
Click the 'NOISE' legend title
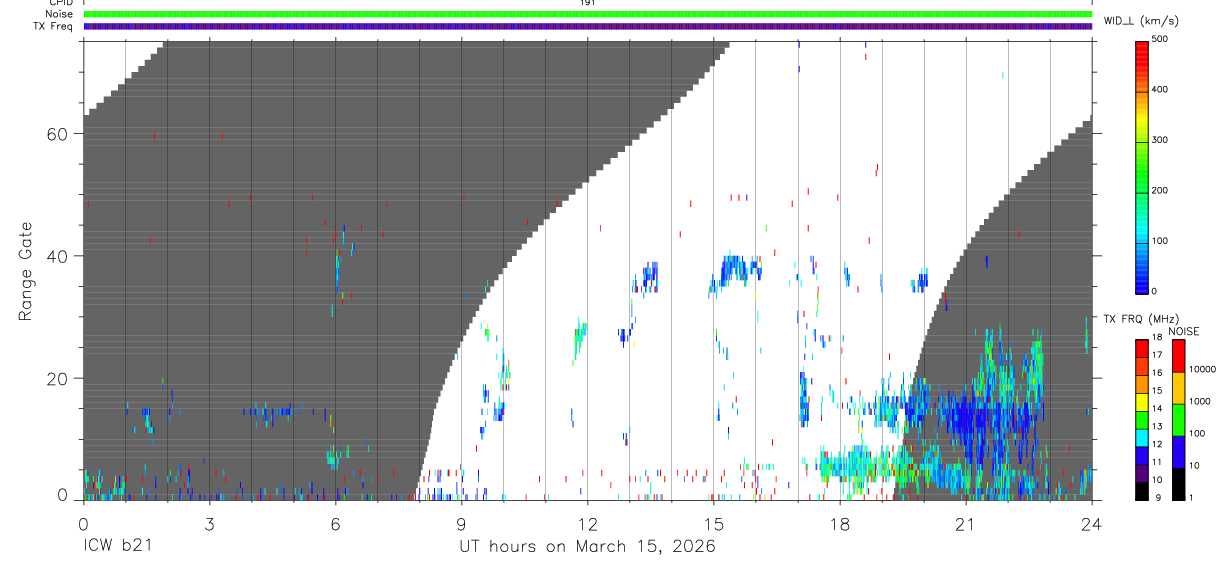pos(1183,331)
